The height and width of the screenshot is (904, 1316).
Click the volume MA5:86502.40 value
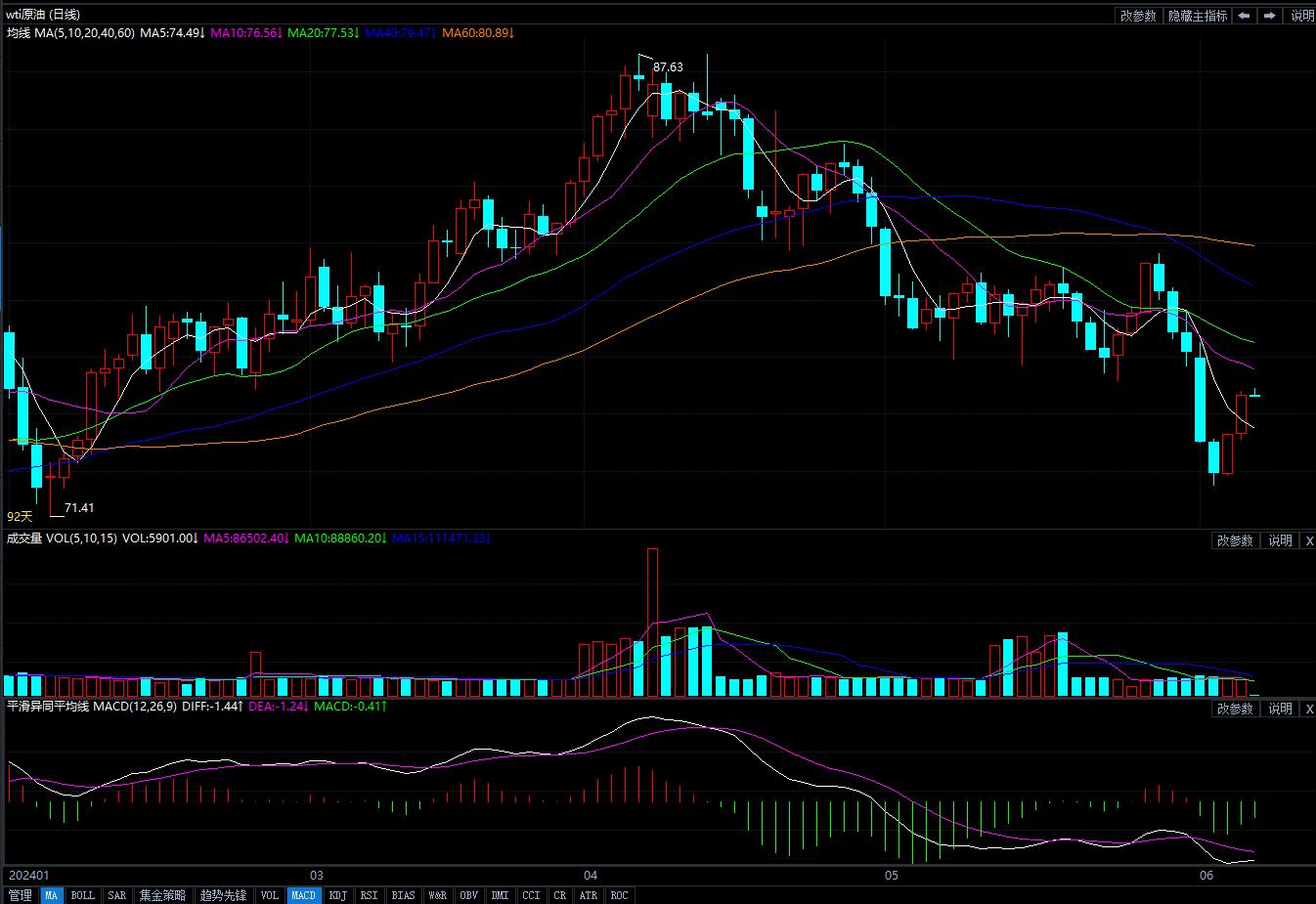pyautogui.click(x=246, y=538)
